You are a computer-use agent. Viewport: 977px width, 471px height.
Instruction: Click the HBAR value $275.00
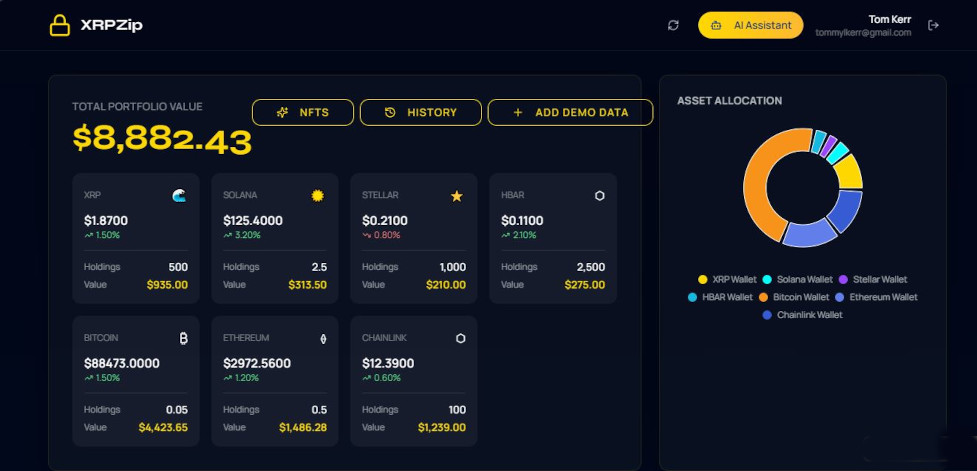[584, 285]
